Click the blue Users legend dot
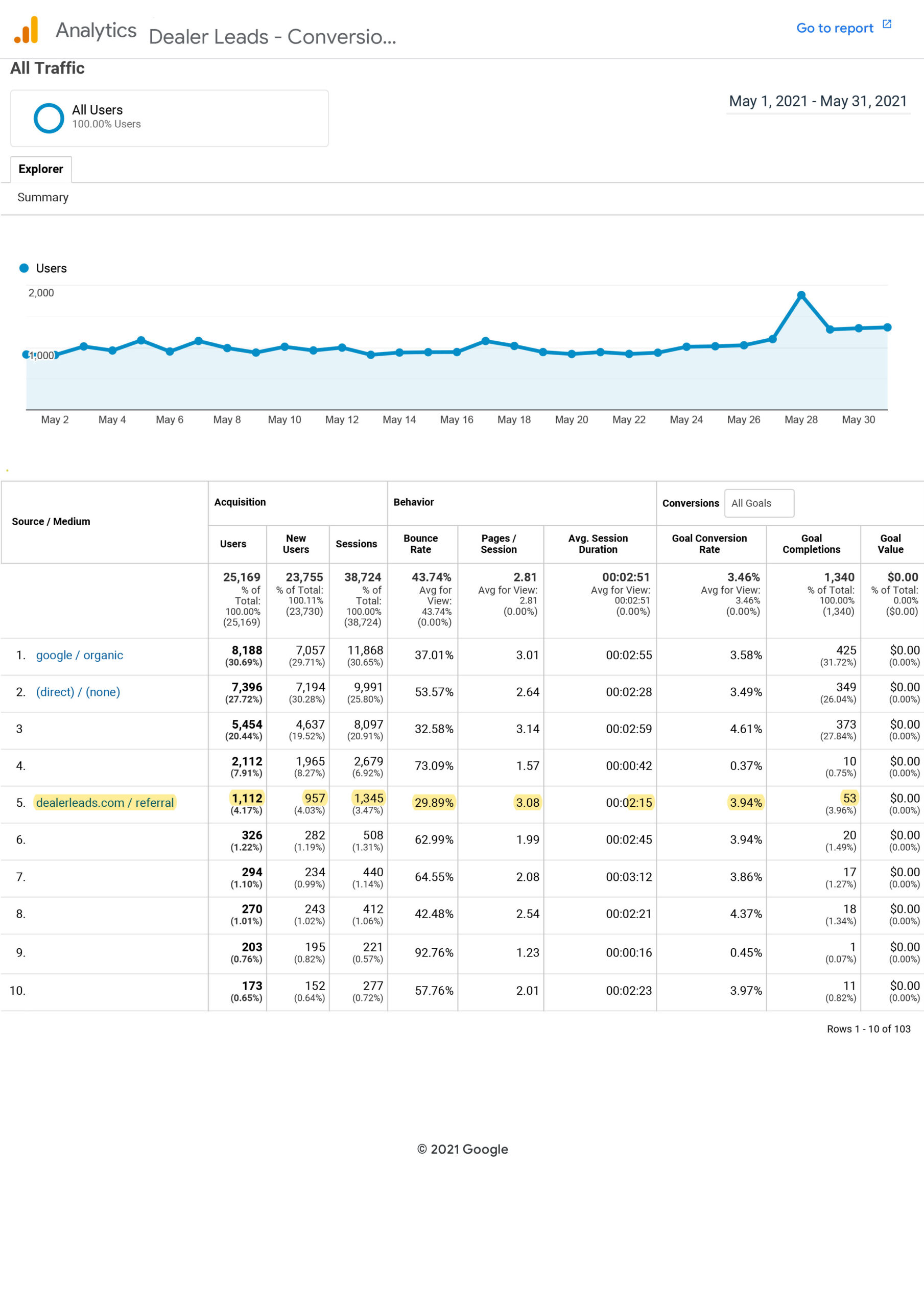The image size is (924, 1308). [24, 268]
